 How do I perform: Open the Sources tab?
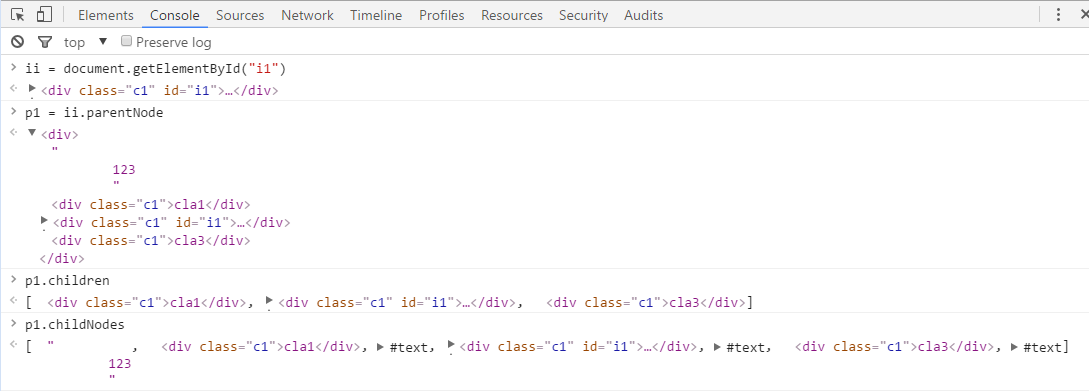click(240, 15)
